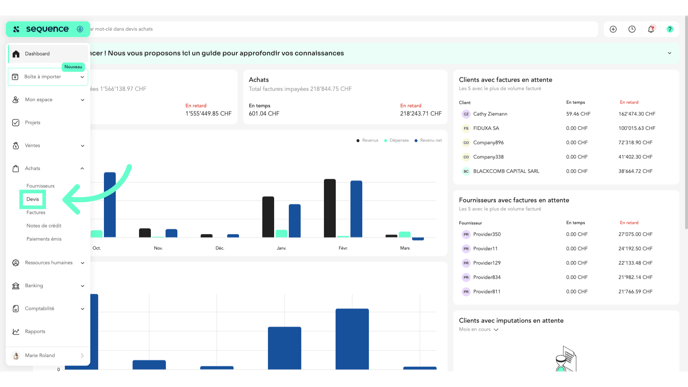688x387 pixels.
Task: Open the notifications bell
Action: [651, 29]
